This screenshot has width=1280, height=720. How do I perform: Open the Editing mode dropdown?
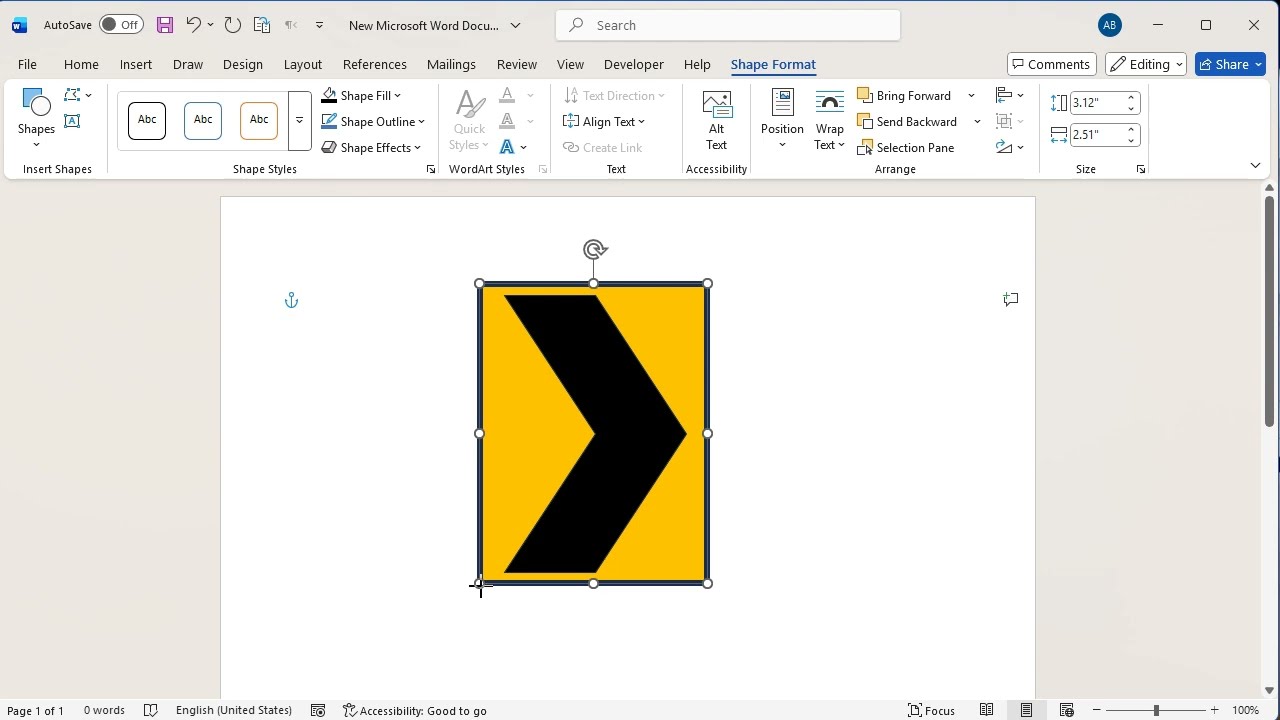tap(1146, 64)
